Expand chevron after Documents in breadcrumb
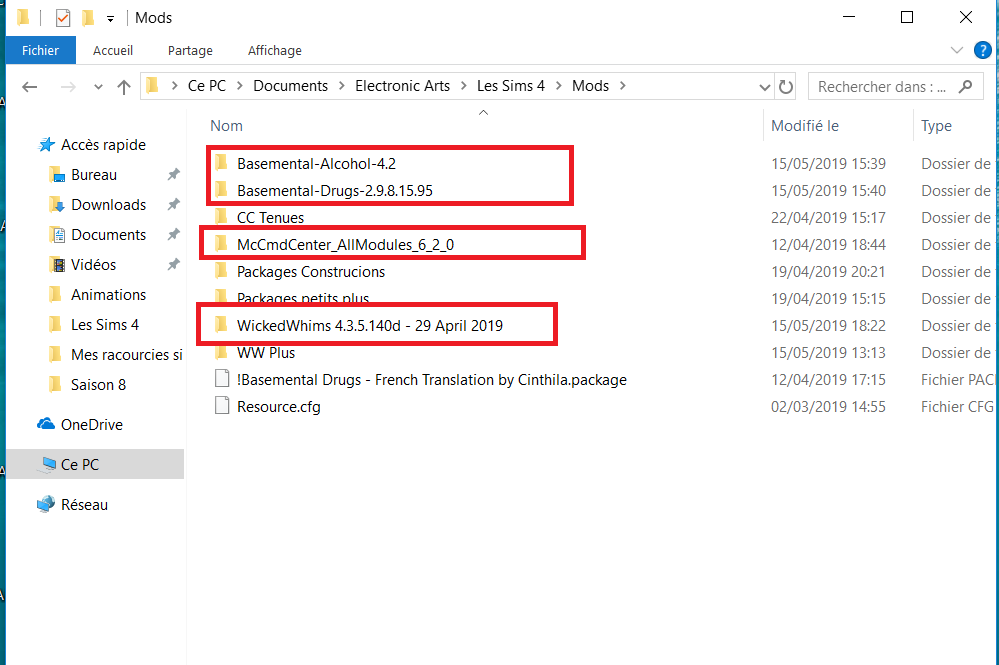999x665 pixels. click(341, 86)
